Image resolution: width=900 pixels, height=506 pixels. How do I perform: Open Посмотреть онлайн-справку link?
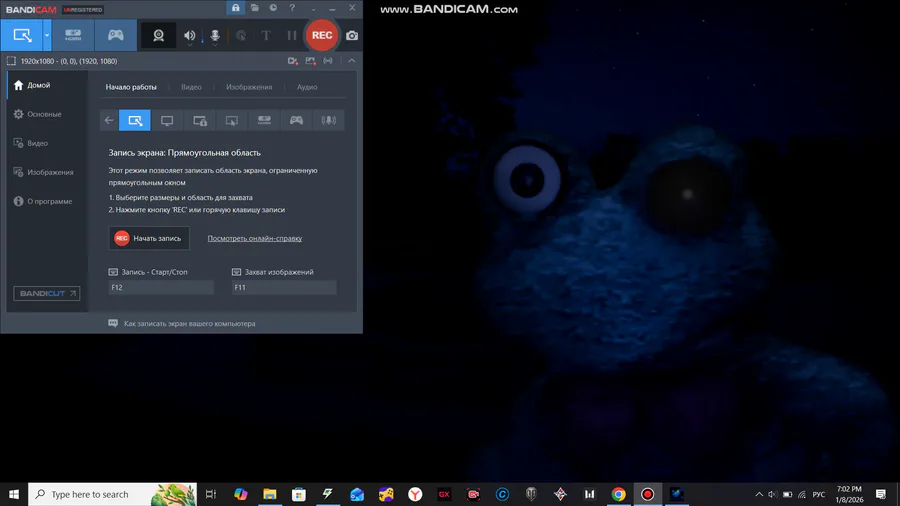point(254,238)
